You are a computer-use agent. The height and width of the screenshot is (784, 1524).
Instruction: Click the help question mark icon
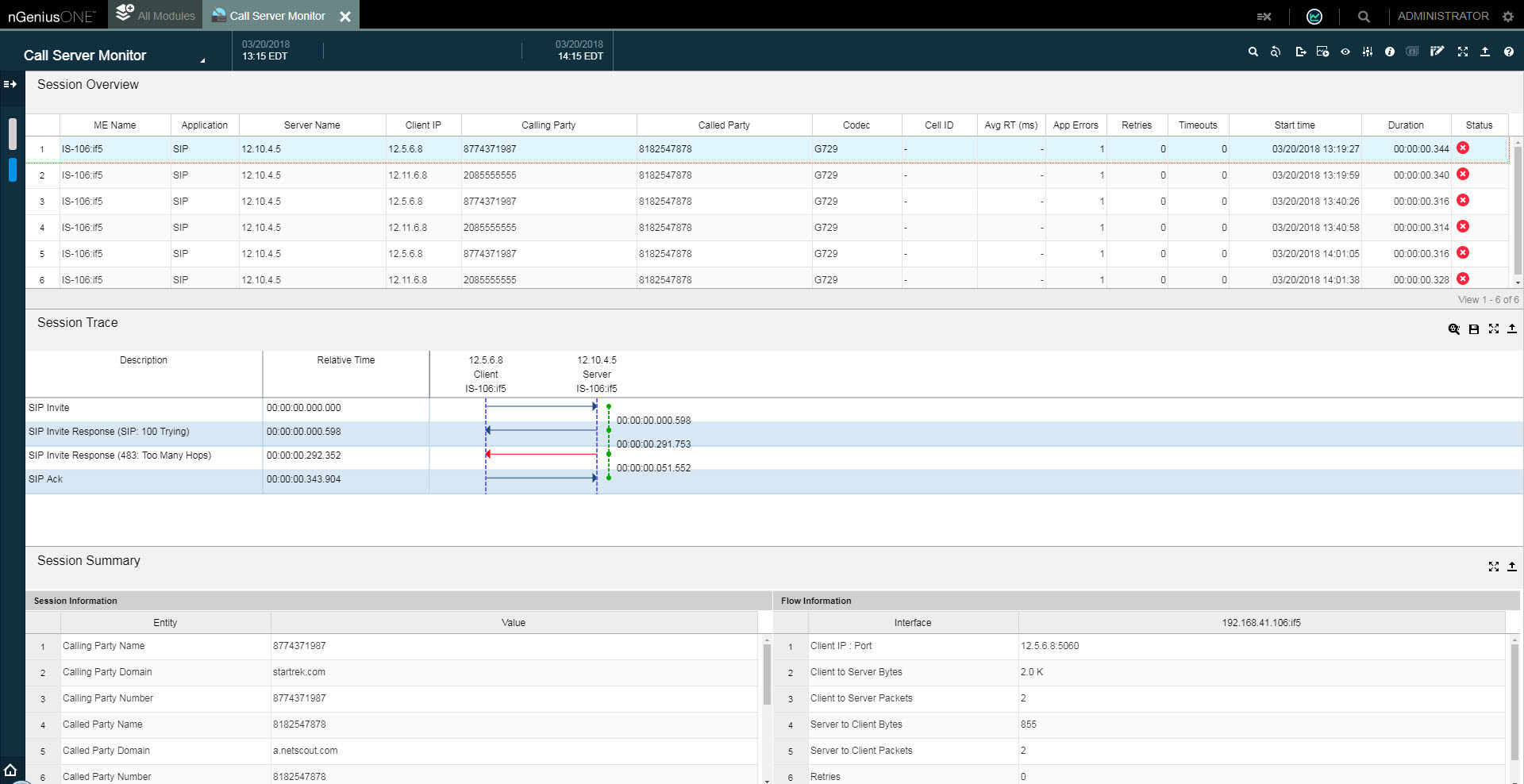tap(1508, 52)
